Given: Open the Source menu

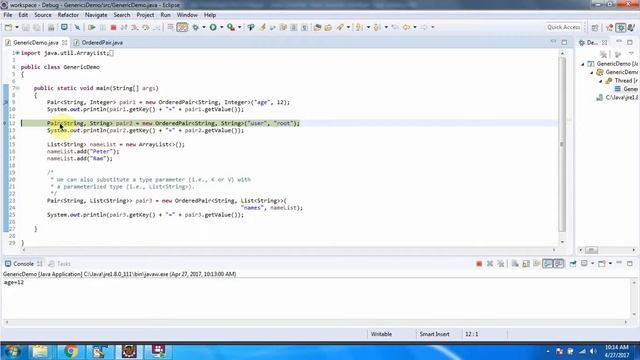Looking at the screenshot, I should click(x=43, y=15).
